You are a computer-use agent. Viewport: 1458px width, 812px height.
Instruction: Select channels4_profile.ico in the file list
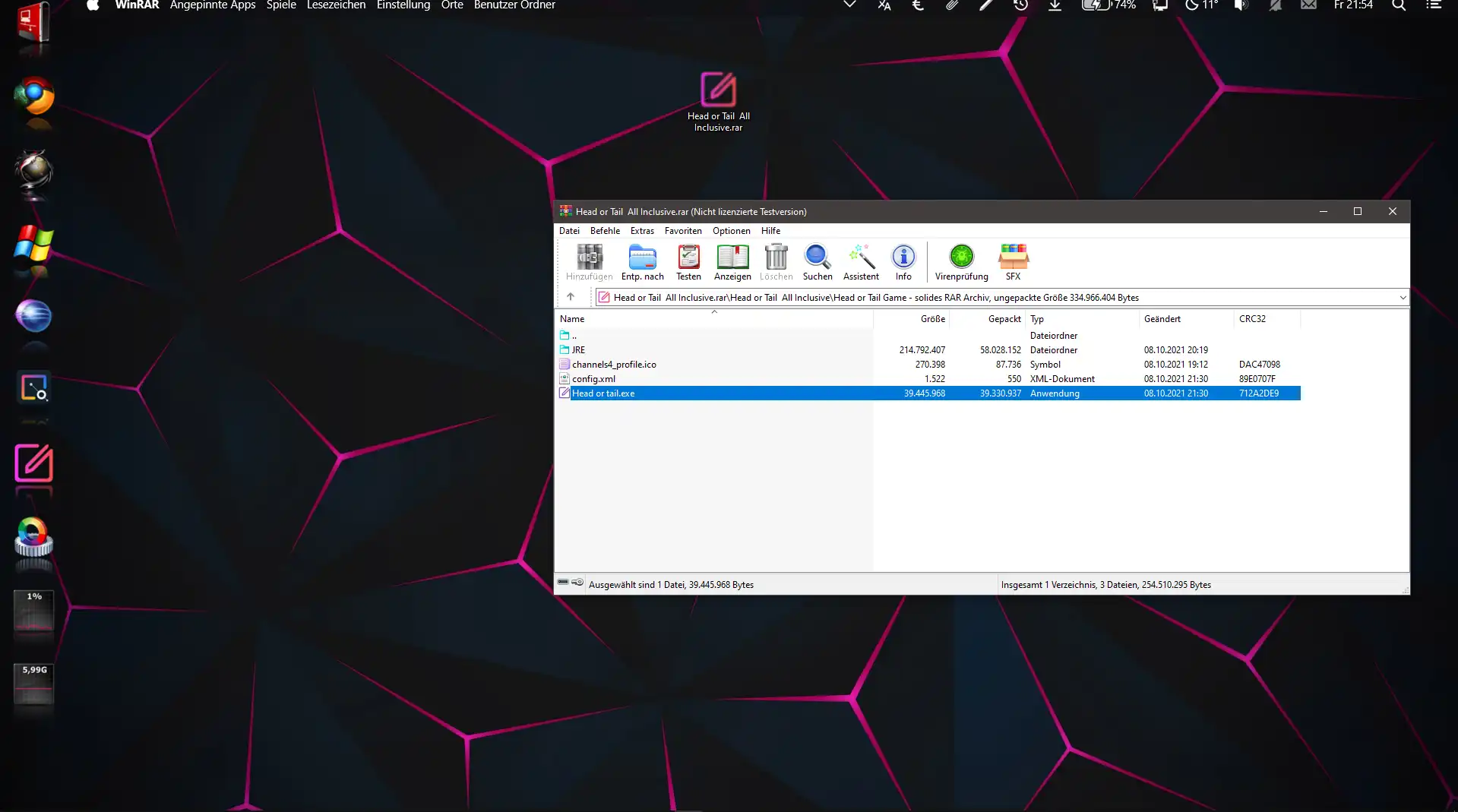[614, 365]
